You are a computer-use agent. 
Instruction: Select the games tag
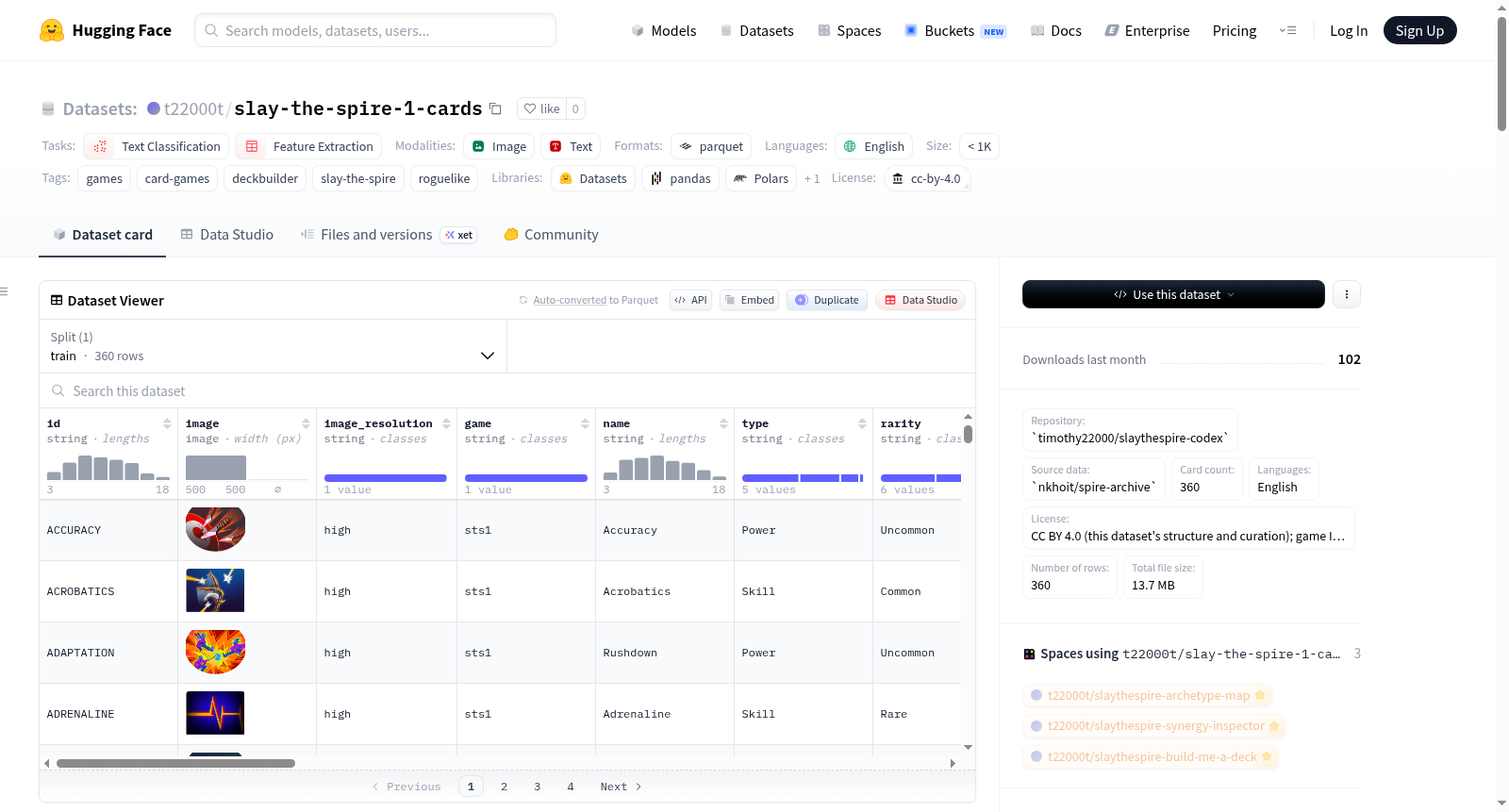[105, 178]
